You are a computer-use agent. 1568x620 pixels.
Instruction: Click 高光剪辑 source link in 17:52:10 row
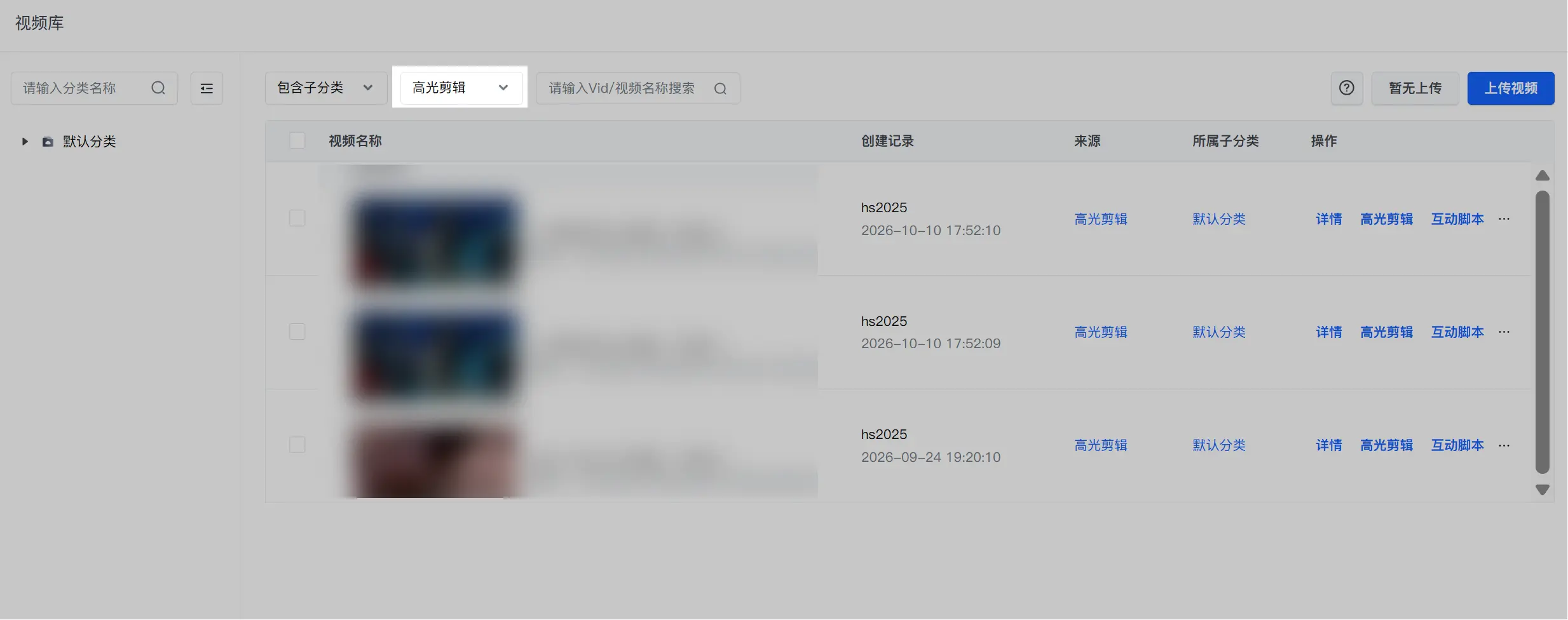(1101, 219)
